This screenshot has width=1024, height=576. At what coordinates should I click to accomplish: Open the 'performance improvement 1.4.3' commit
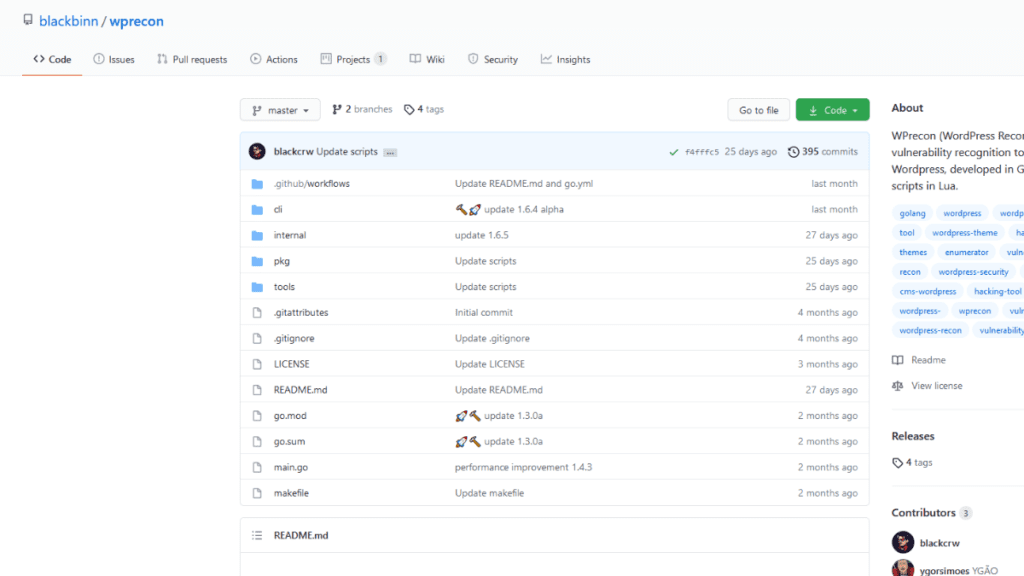(x=524, y=467)
